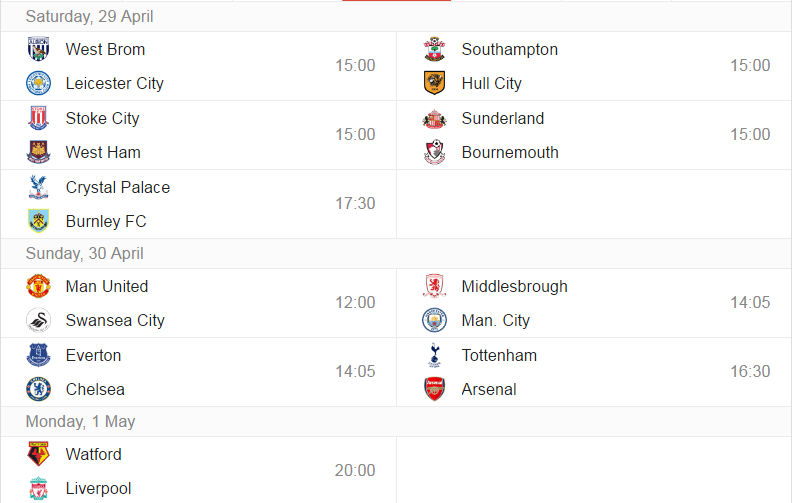This screenshot has height=503, width=792.
Task: Select the Sunday, 30 April date header
Action: (85, 253)
